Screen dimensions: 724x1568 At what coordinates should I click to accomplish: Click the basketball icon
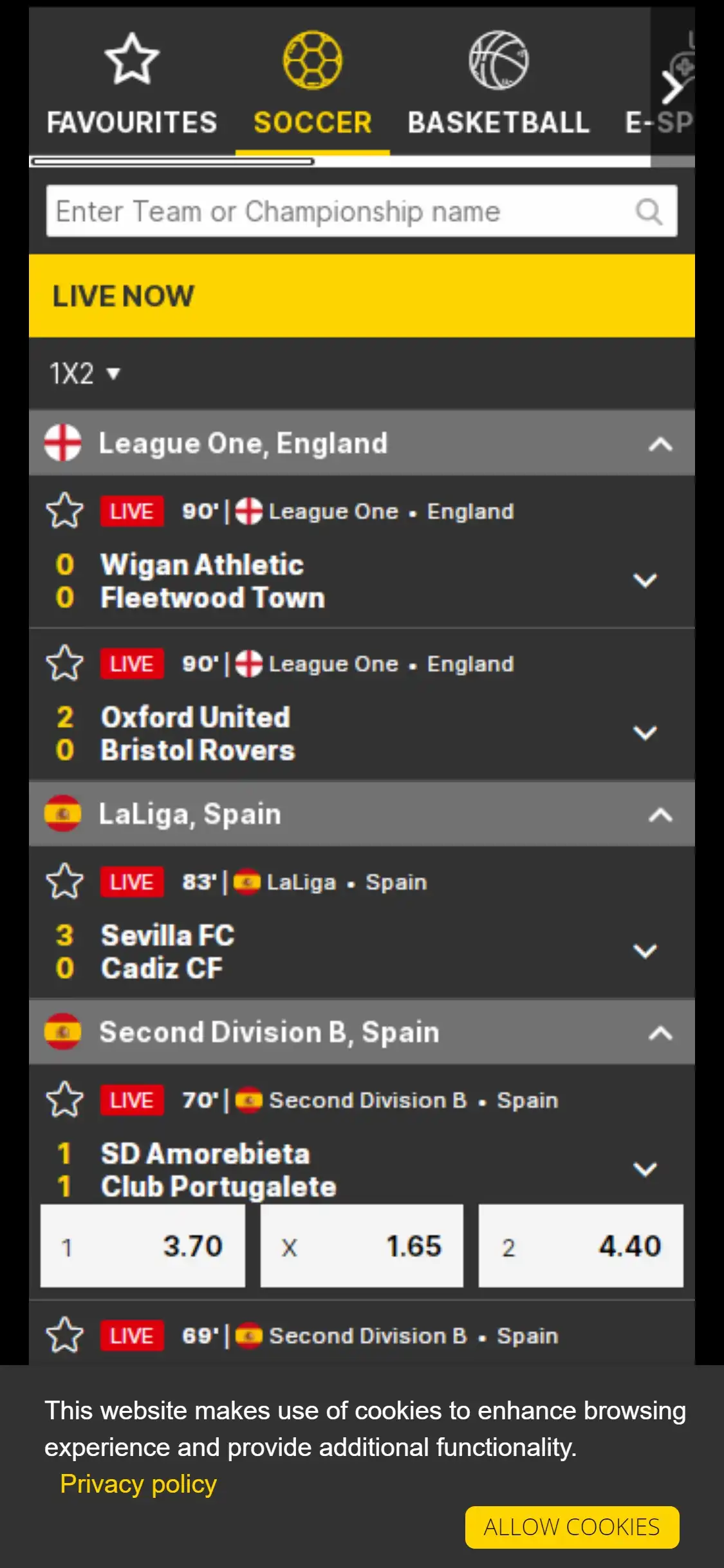(x=499, y=61)
